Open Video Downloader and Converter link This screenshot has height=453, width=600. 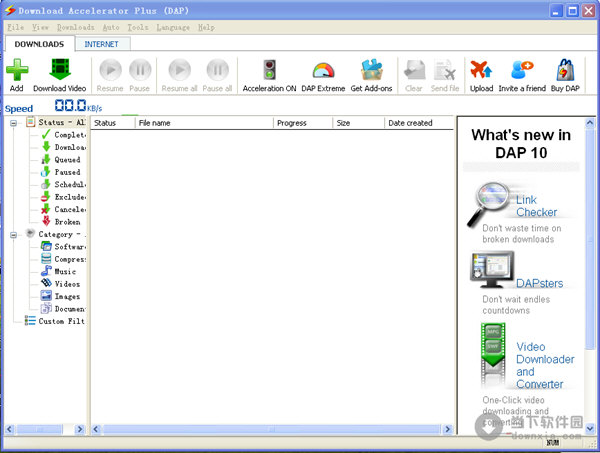545,365
